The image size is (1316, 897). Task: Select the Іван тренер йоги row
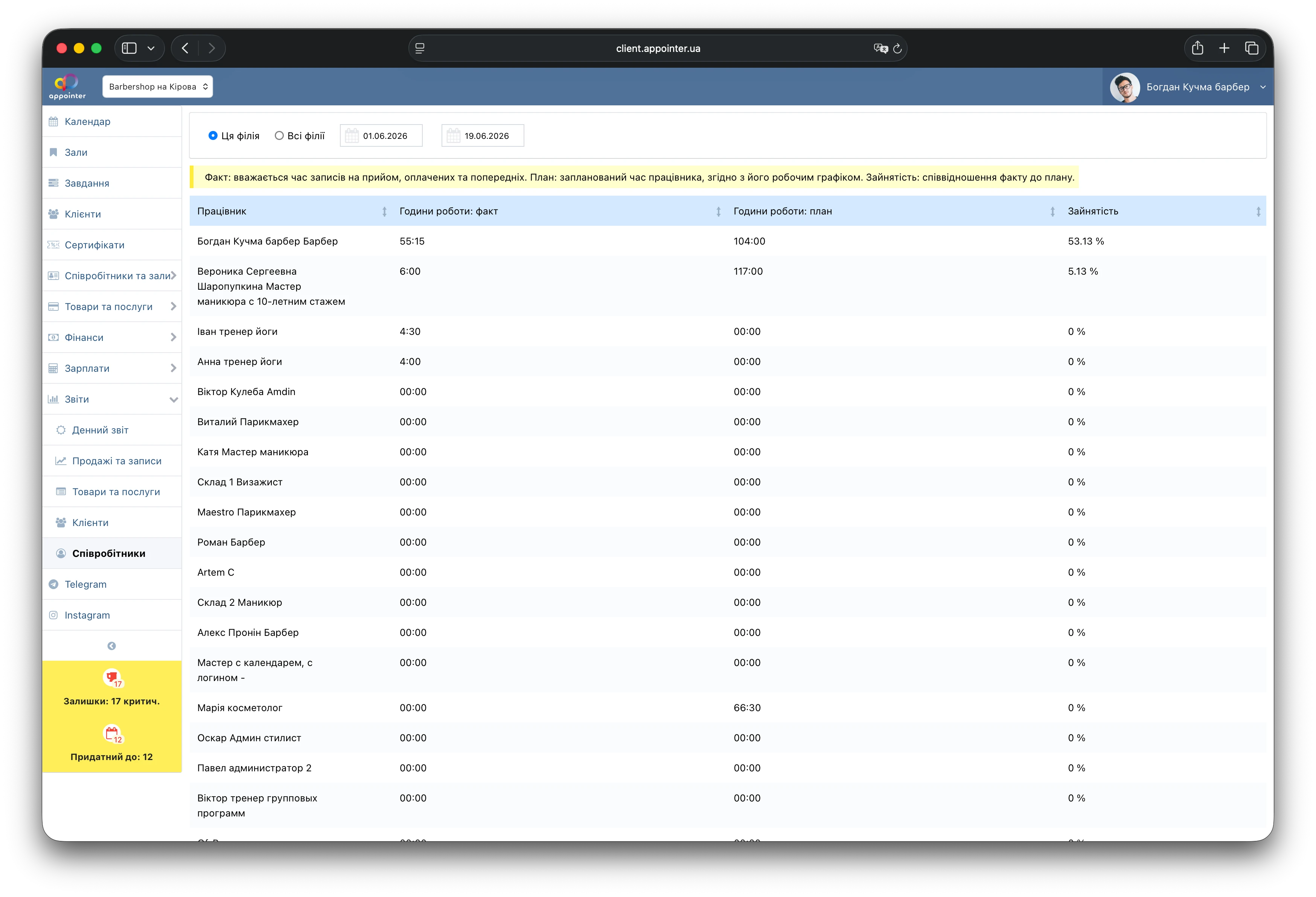(728, 331)
